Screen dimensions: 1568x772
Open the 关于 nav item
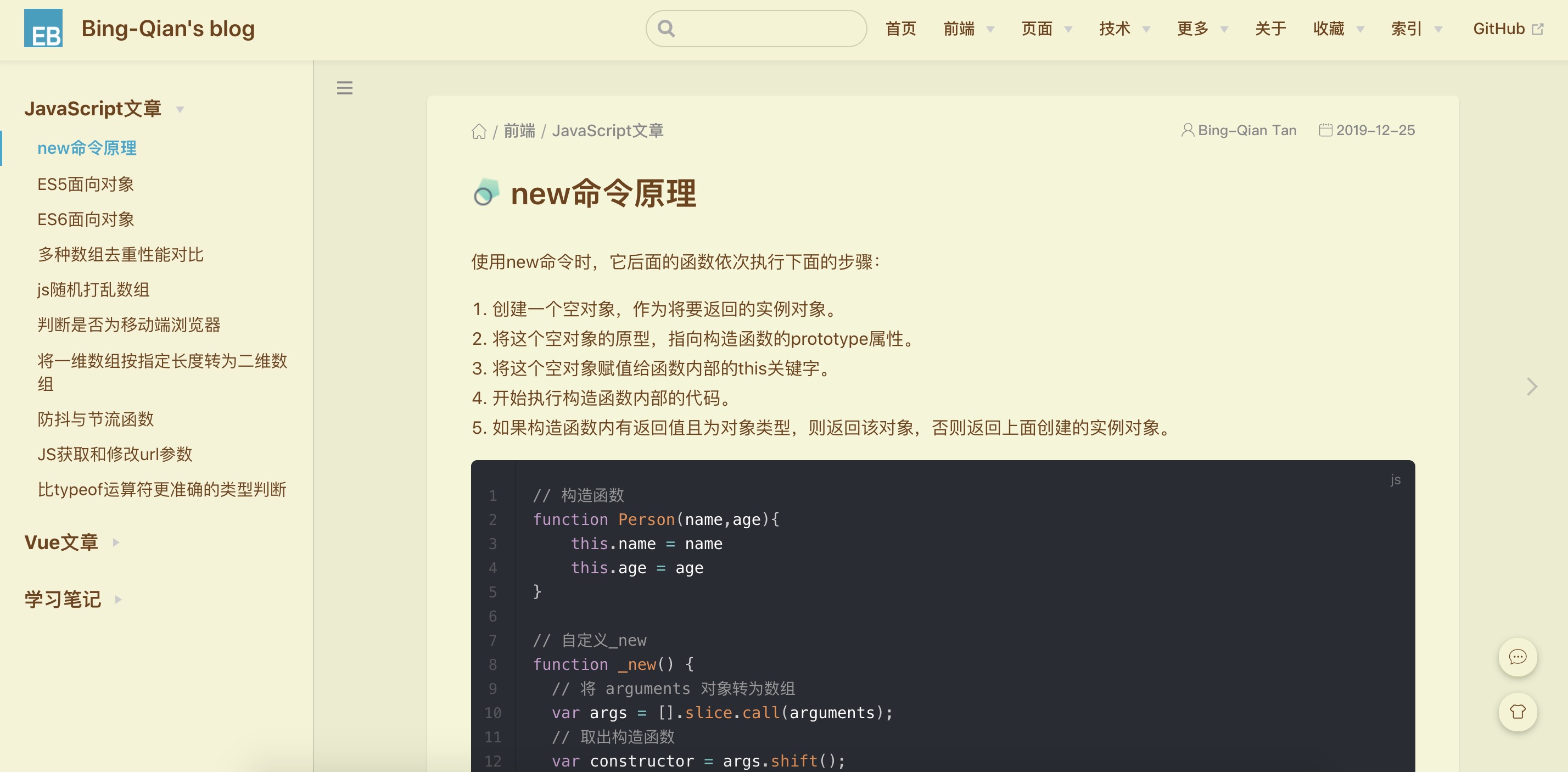pyautogui.click(x=1270, y=29)
